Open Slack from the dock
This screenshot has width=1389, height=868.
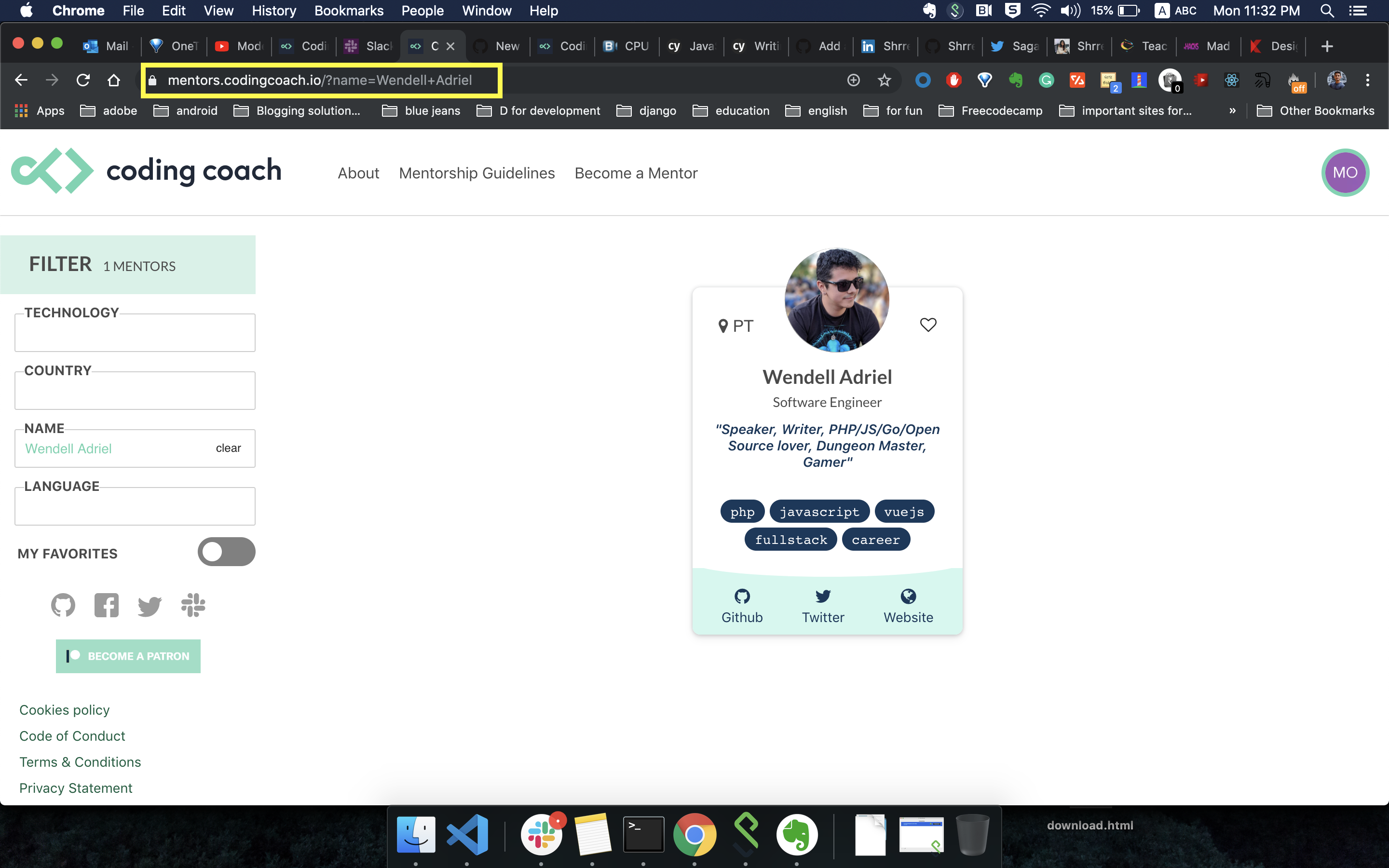pyautogui.click(x=541, y=834)
